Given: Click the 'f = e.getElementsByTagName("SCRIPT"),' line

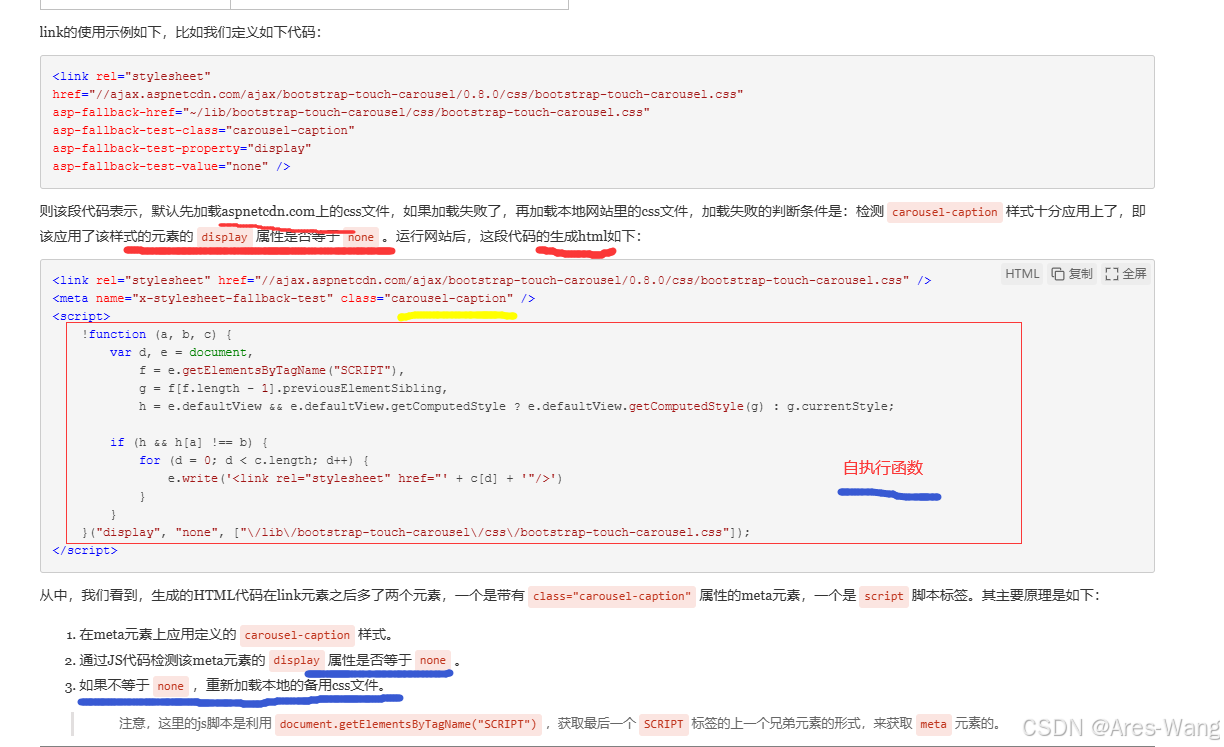Looking at the screenshot, I should pyautogui.click(x=272, y=370).
